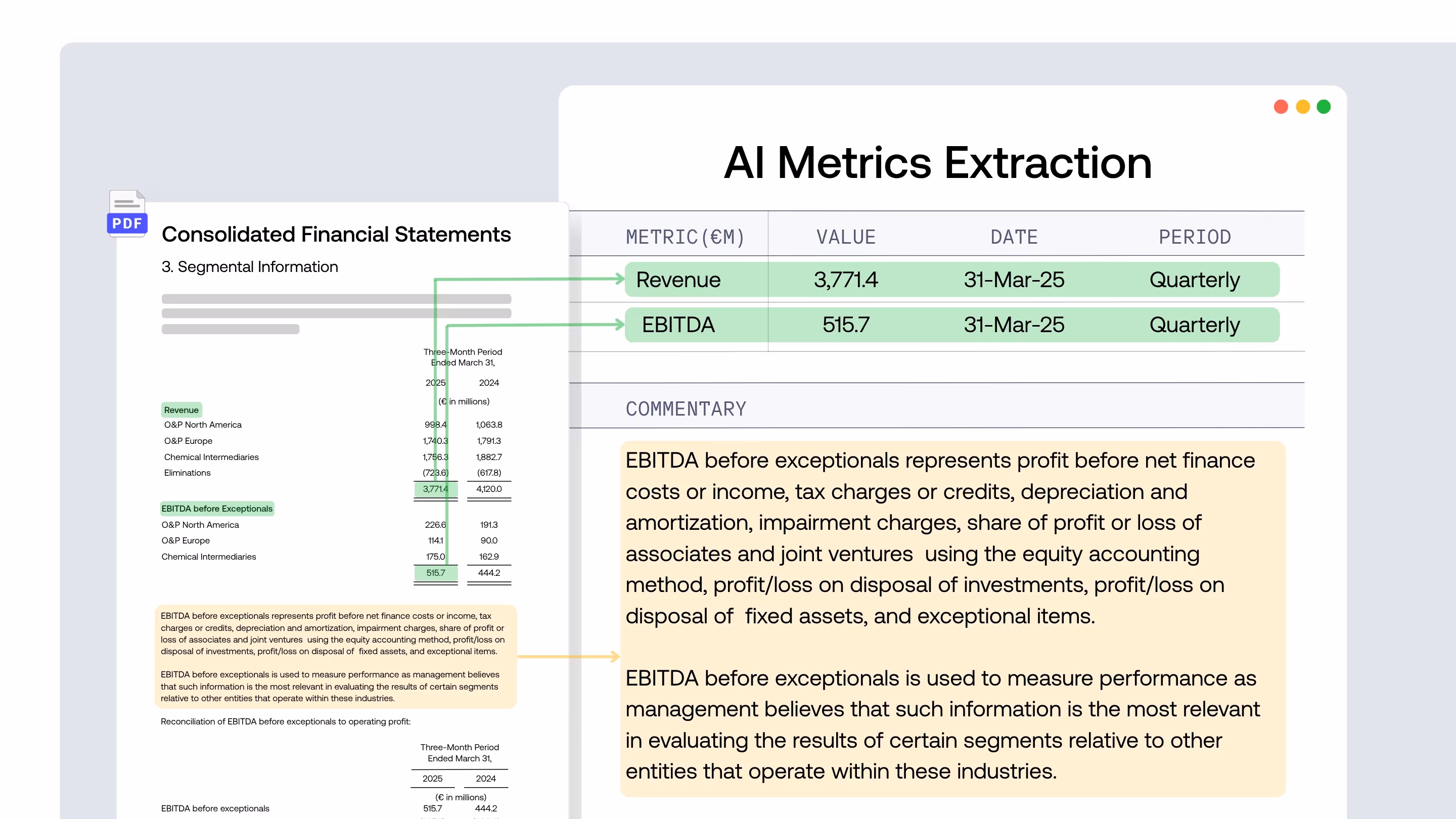This screenshot has width=1456, height=819.
Task: Click the Eliminations row label
Action: point(187,473)
